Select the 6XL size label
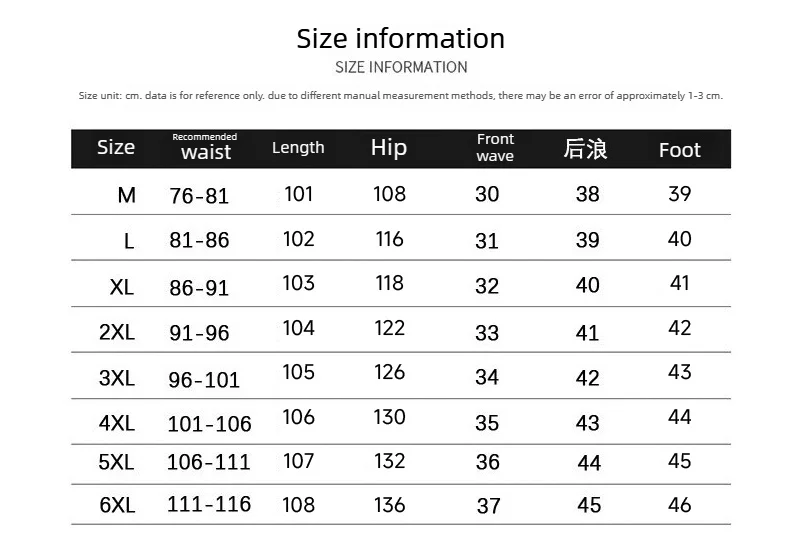Screen dimensions: 790x540 pyautogui.click(x=117, y=505)
